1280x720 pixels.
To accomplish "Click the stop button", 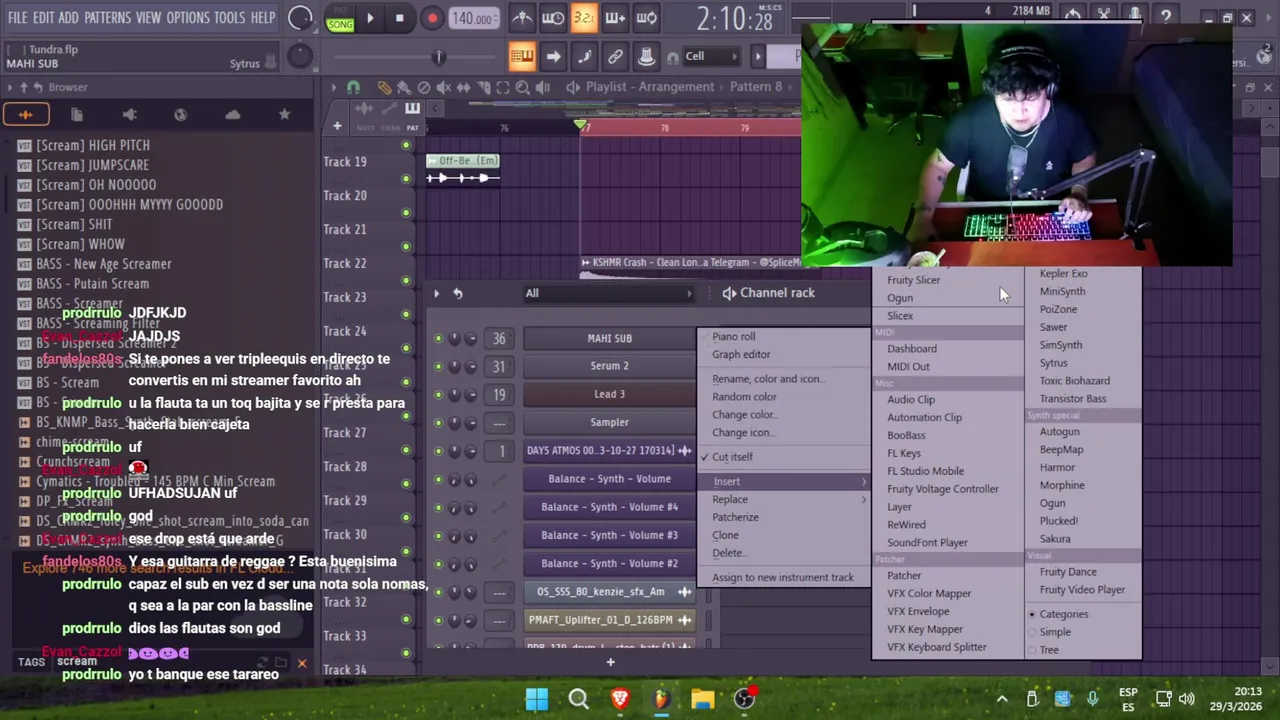I will tap(399, 18).
